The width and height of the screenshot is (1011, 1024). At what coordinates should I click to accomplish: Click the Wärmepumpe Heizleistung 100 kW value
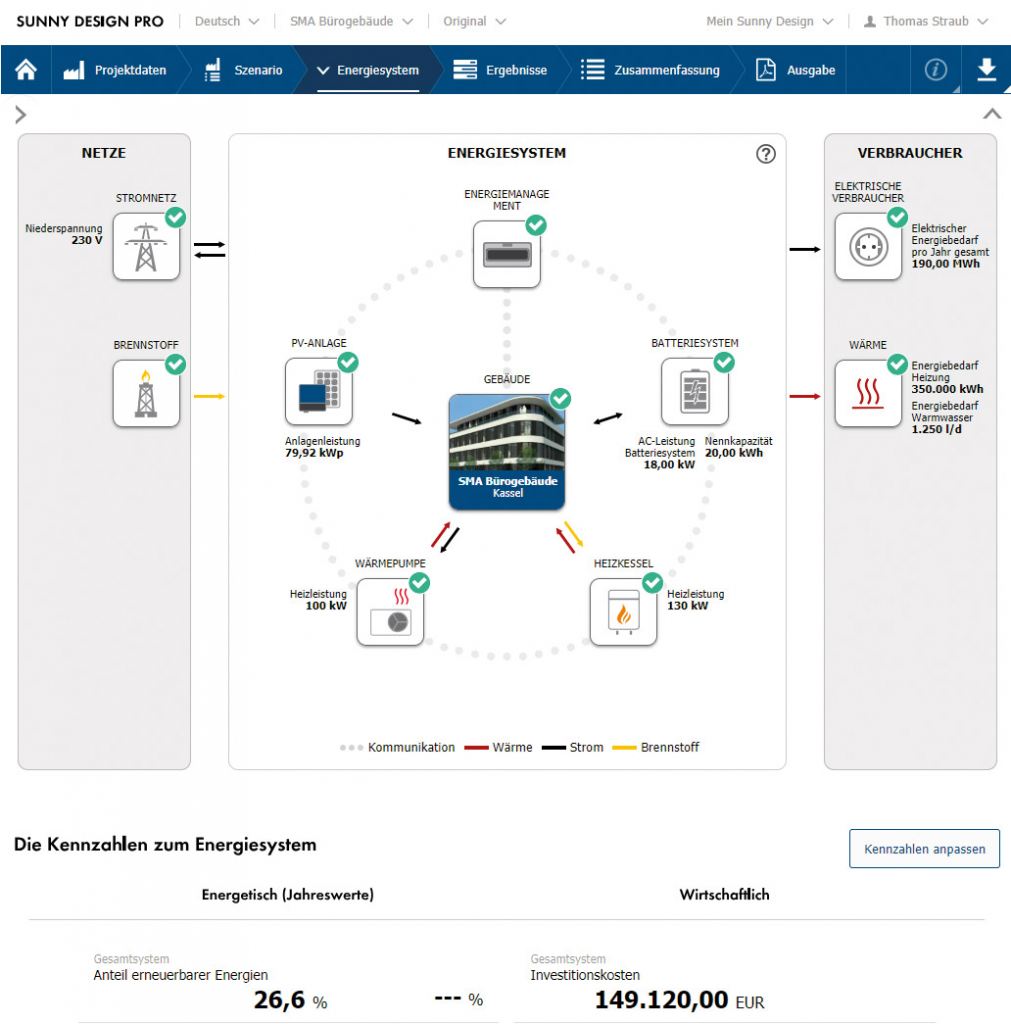pos(326,605)
